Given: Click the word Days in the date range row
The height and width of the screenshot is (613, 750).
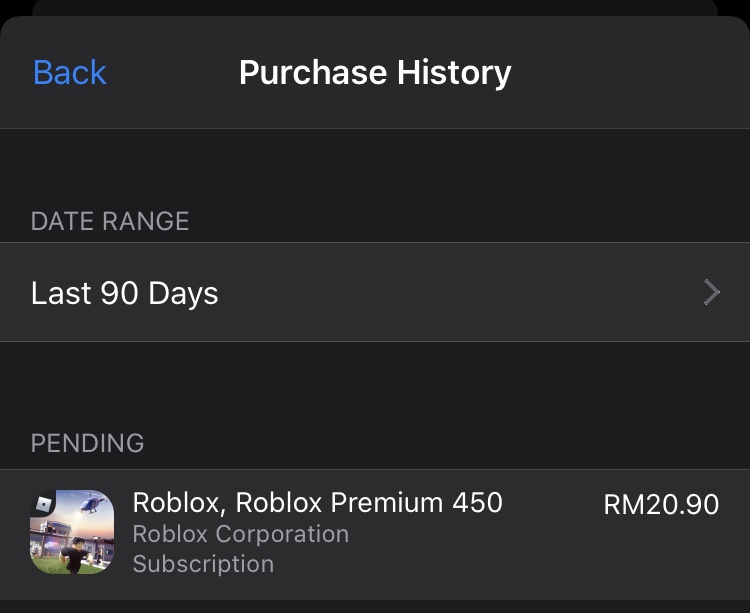Looking at the screenshot, I should [183, 294].
